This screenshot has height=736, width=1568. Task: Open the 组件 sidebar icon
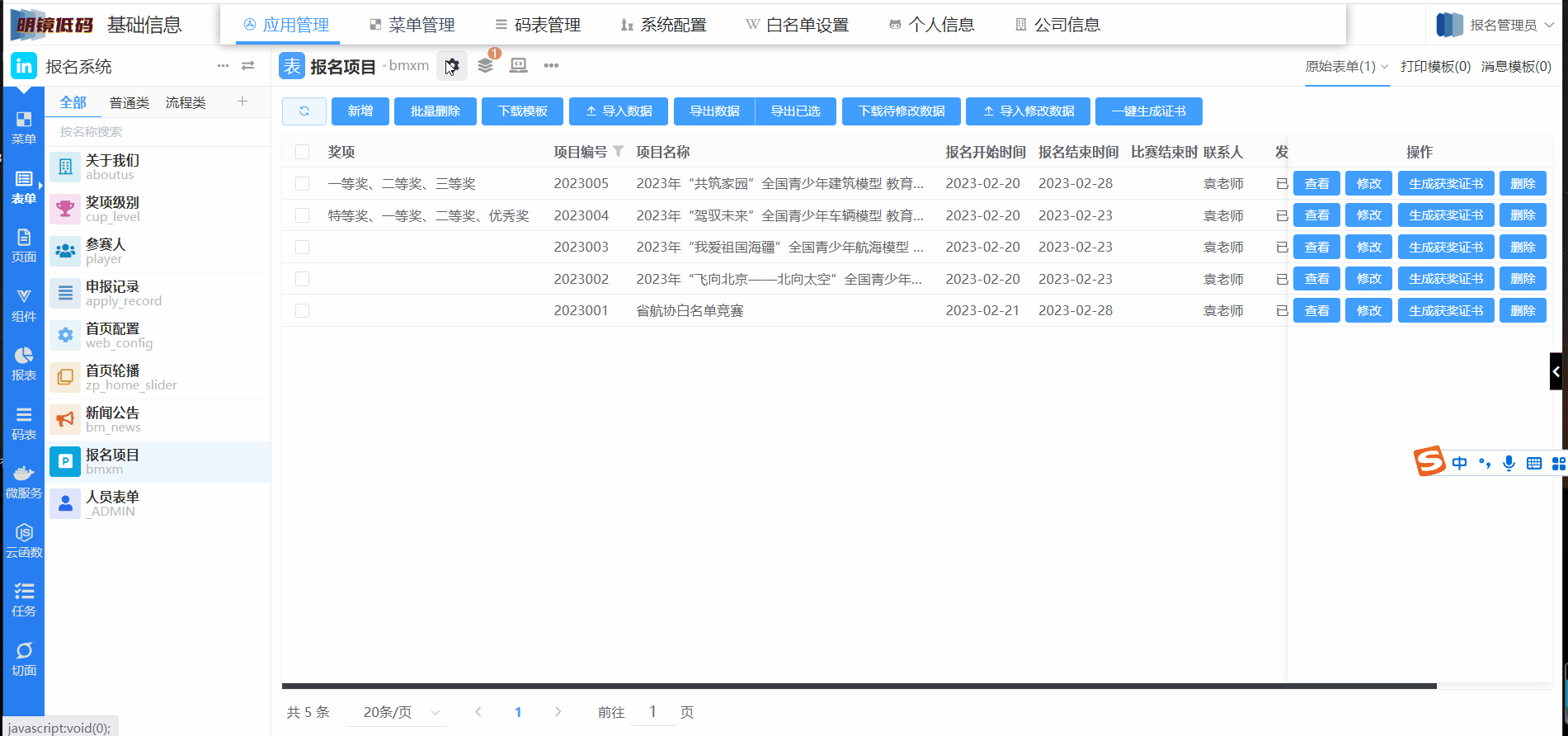(x=23, y=305)
